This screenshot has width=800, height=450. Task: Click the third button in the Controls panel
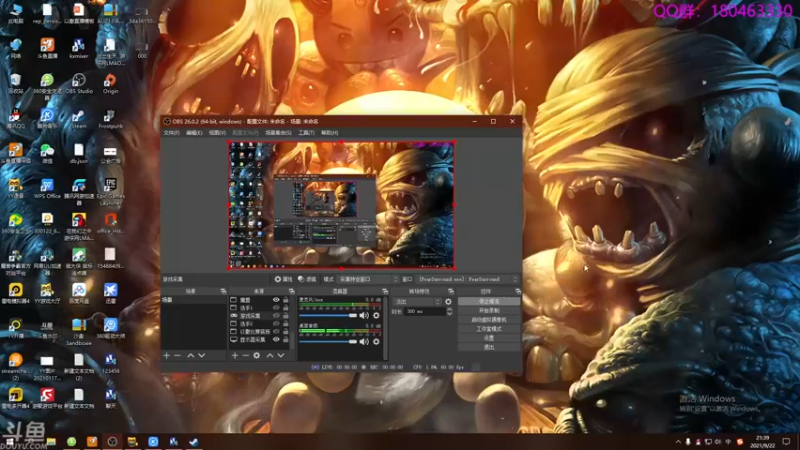(489, 320)
